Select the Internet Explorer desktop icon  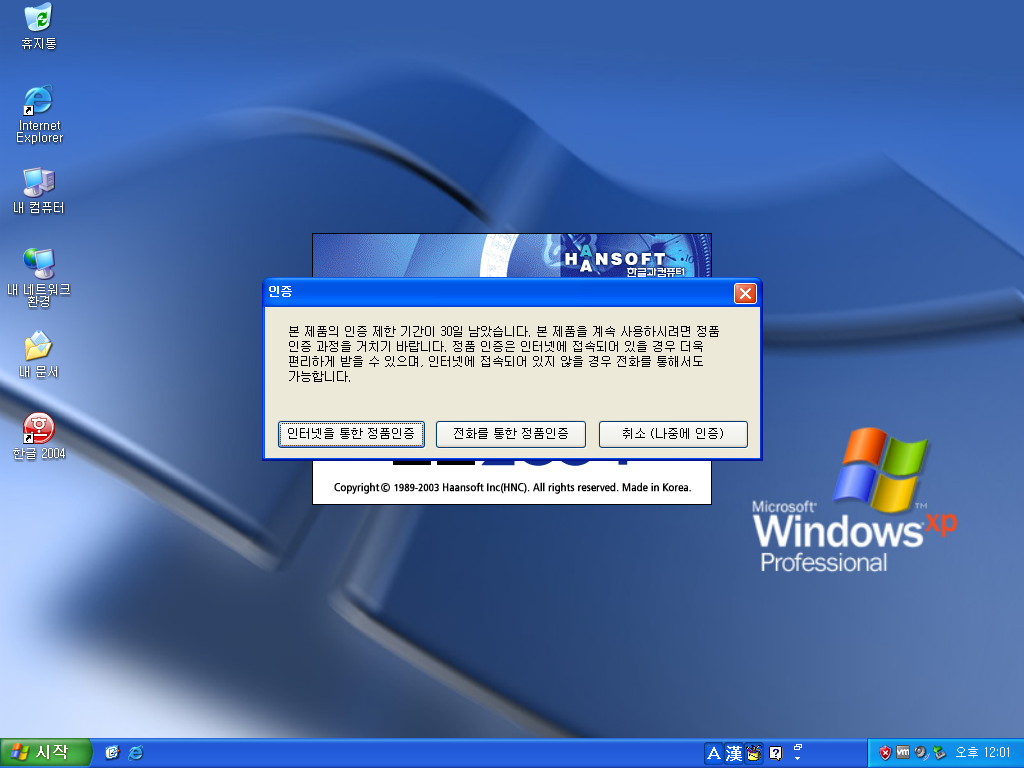pyautogui.click(x=39, y=114)
